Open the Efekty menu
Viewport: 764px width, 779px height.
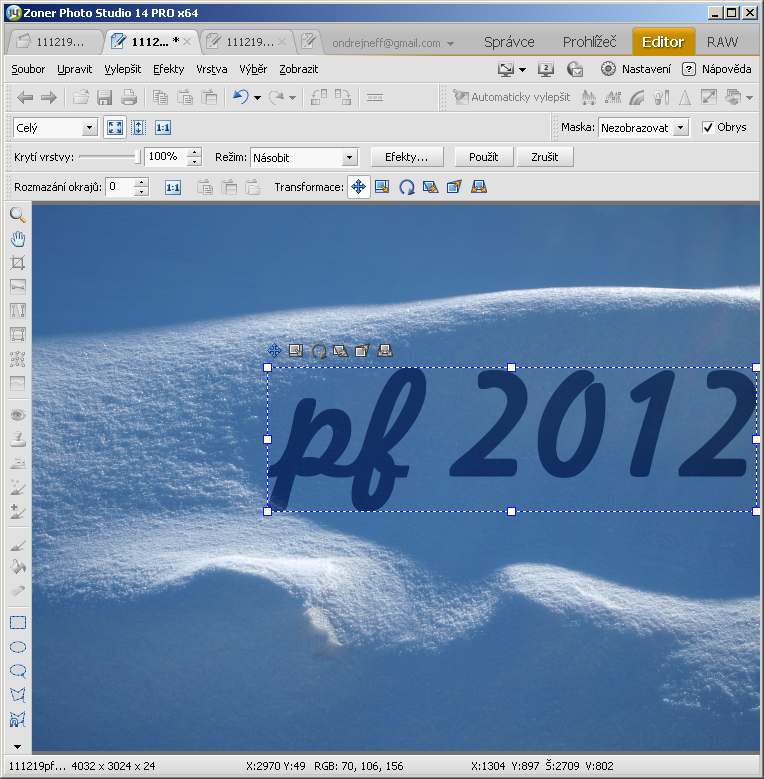click(168, 69)
